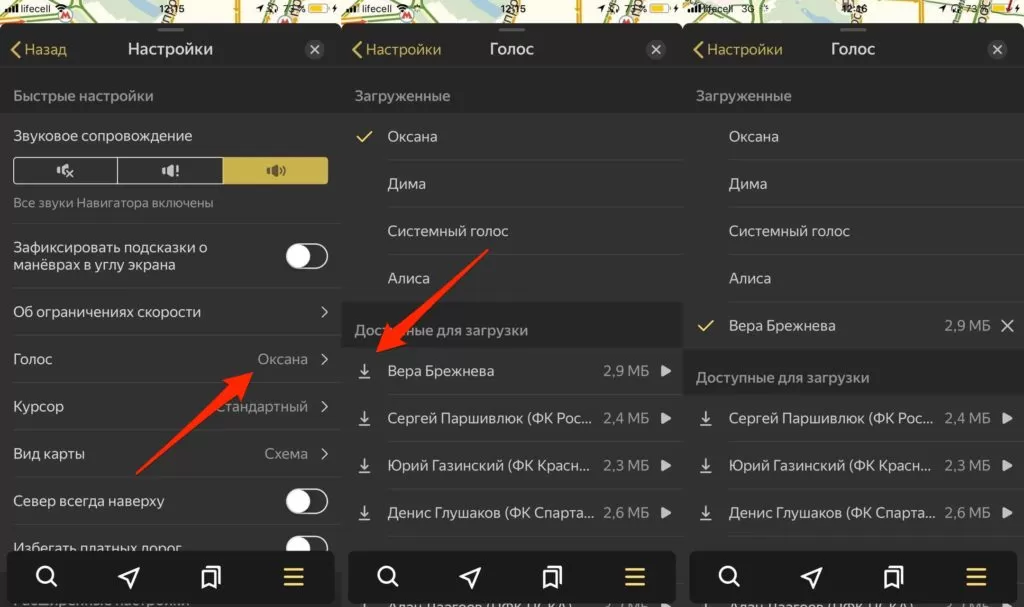This screenshot has height=607, width=1024.
Task: Open the Курсор setting row
Action: pyautogui.click(x=170, y=407)
